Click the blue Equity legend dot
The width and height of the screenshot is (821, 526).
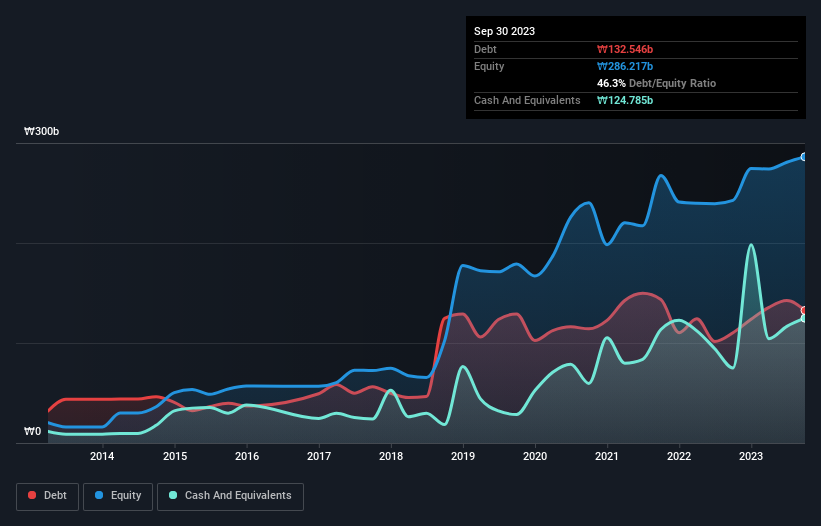coord(98,495)
